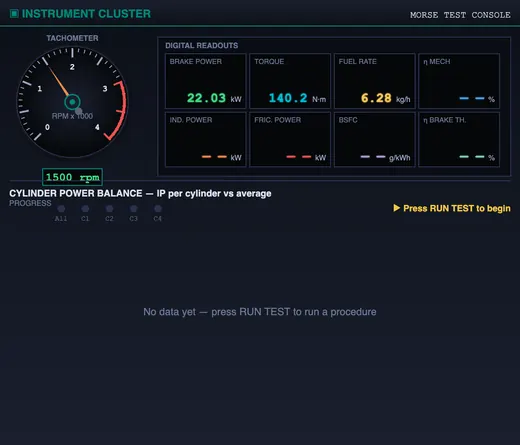Select the Ind. Power readout tile
The width and height of the screenshot is (520, 445).
tap(206, 139)
